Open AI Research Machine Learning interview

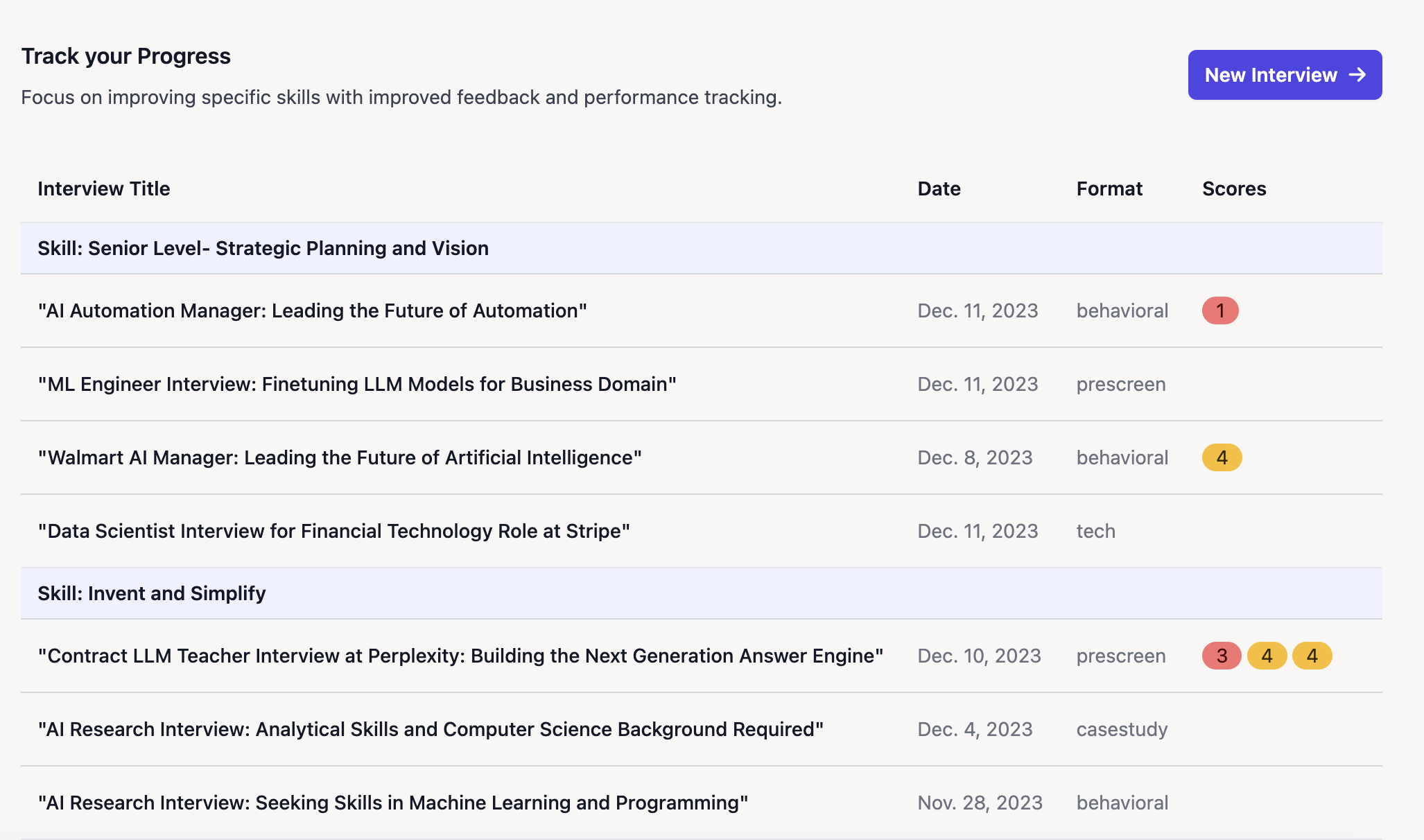coord(393,803)
